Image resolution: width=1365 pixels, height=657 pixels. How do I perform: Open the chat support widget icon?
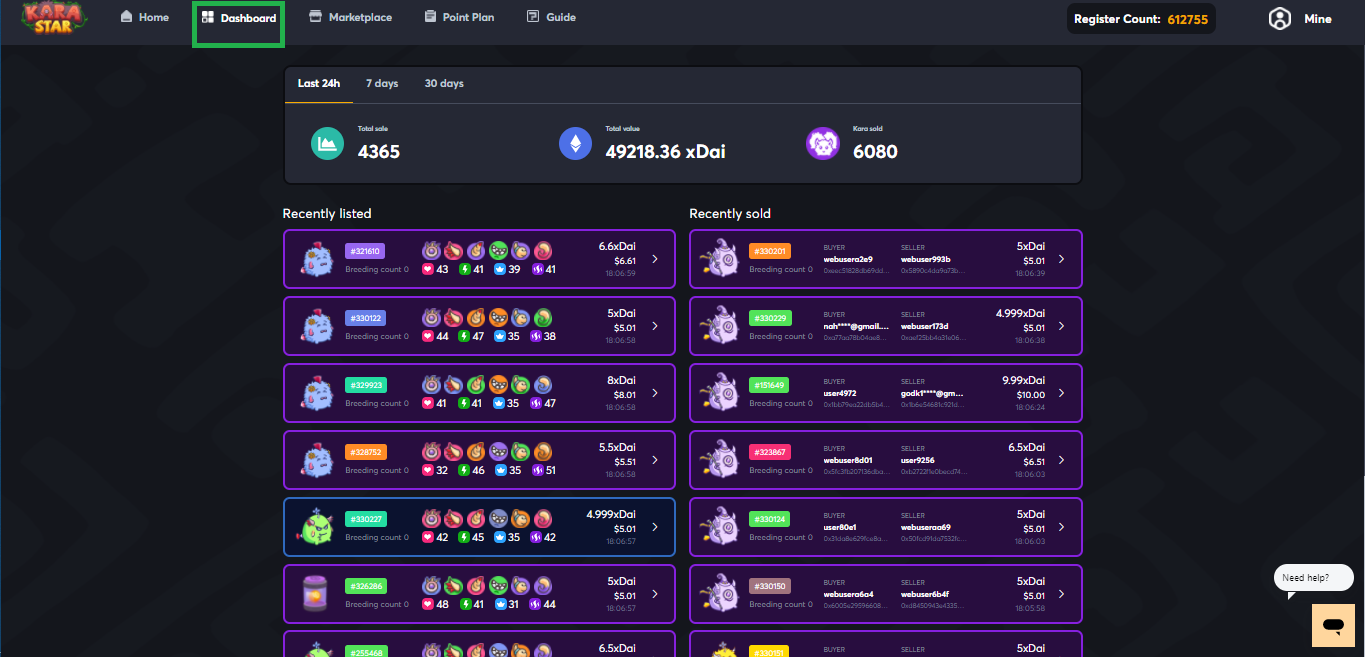click(x=1332, y=625)
